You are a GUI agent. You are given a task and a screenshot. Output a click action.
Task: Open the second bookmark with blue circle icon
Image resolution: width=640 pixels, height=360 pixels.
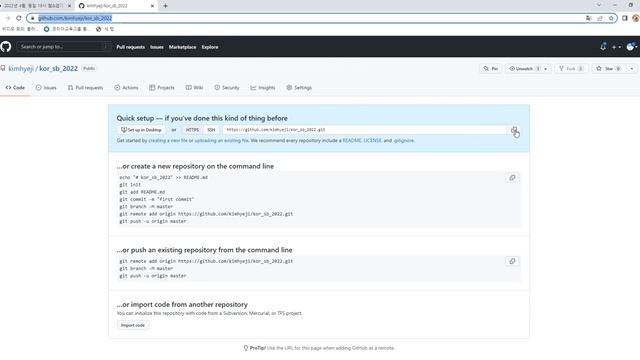67,29
